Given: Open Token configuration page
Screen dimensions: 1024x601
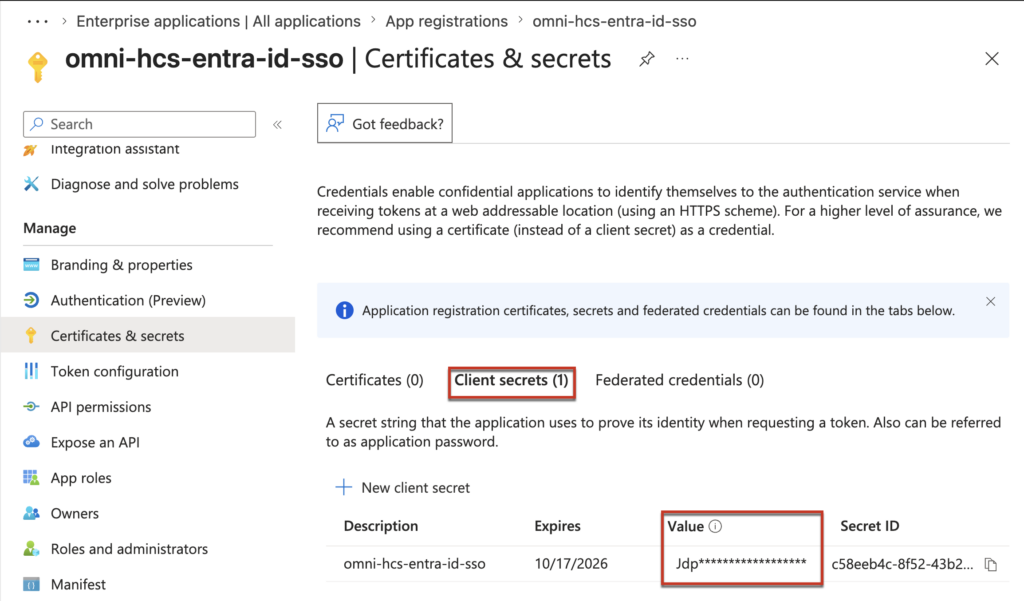Looking at the screenshot, I should pos(114,371).
